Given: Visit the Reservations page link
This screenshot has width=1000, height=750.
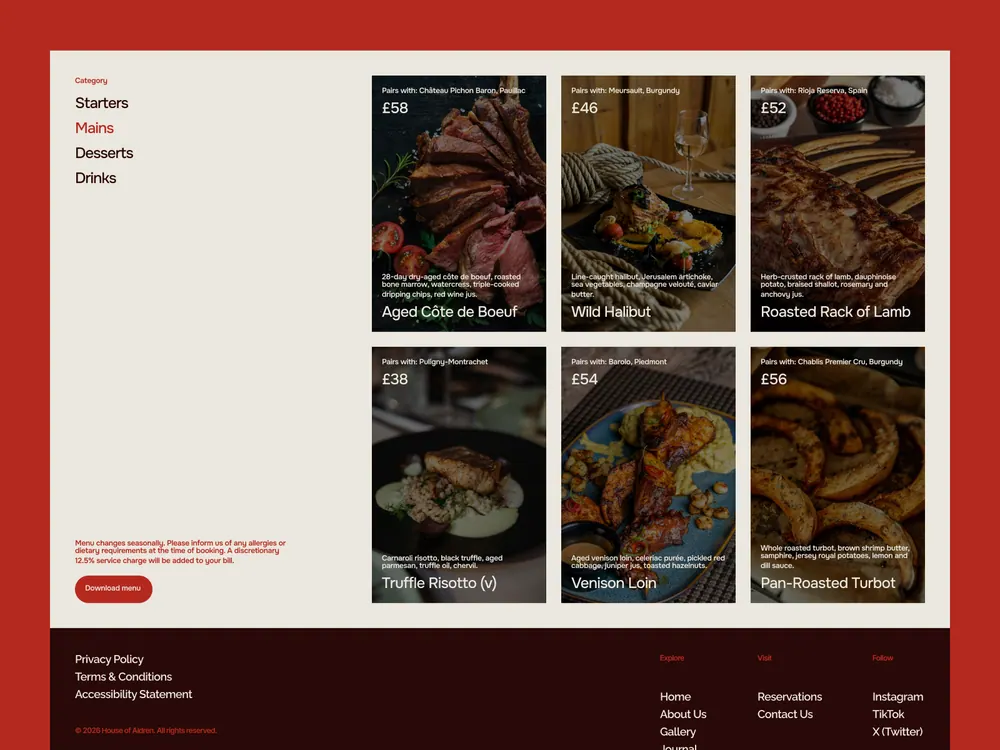Looking at the screenshot, I should [x=790, y=696].
